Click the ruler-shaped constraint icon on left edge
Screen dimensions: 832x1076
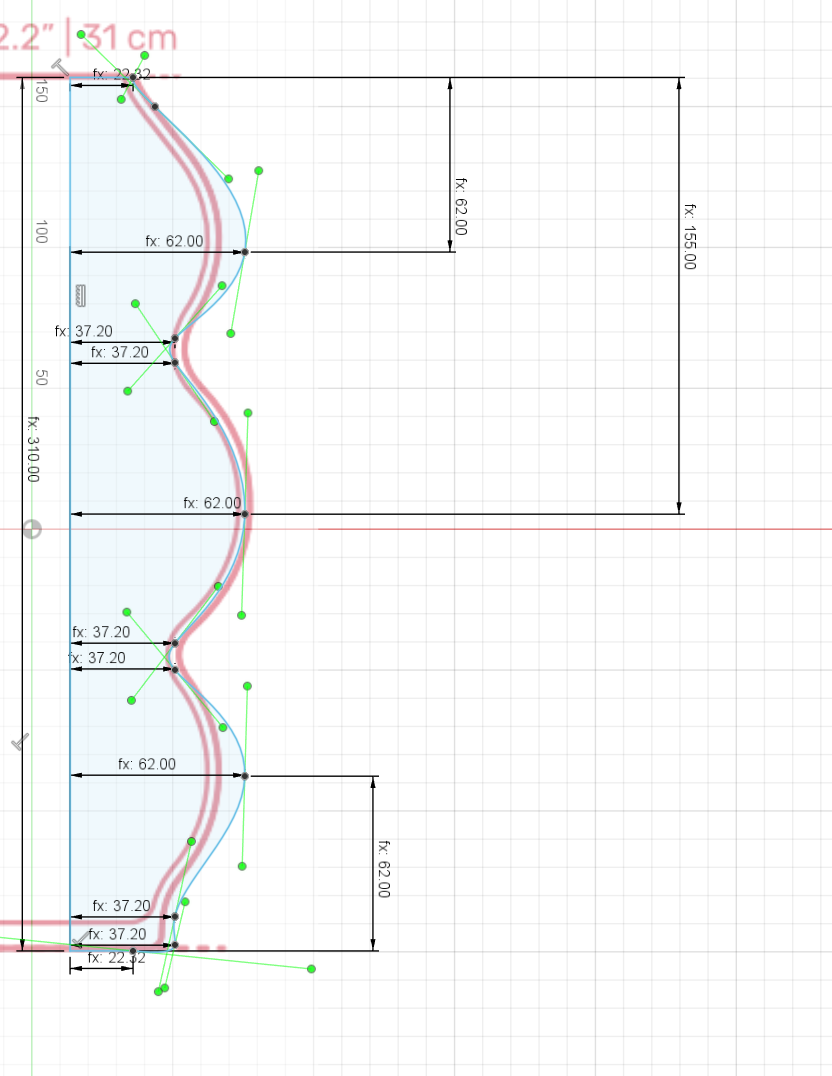click(x=81, y=294)
